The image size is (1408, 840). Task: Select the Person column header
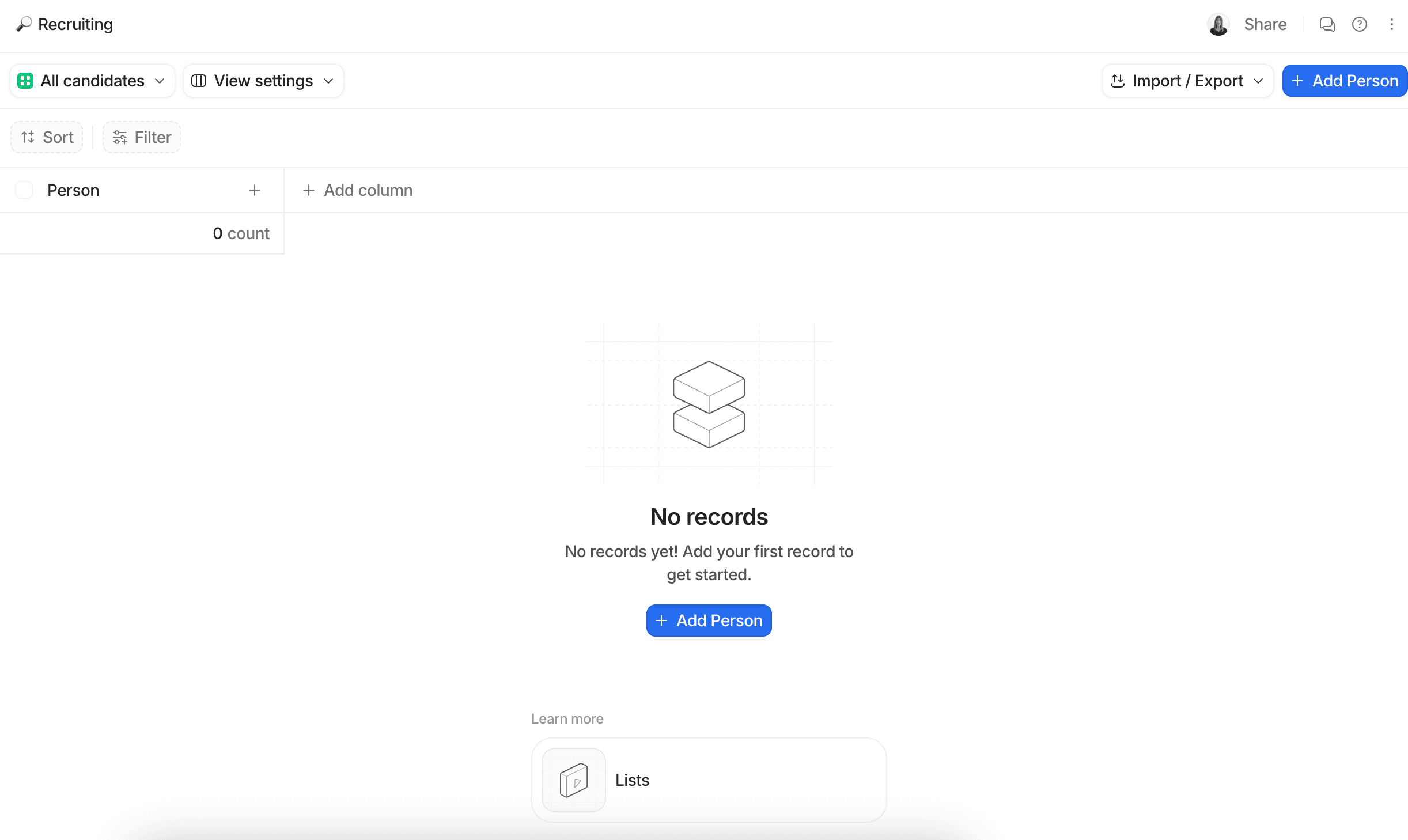click(73, 190)
